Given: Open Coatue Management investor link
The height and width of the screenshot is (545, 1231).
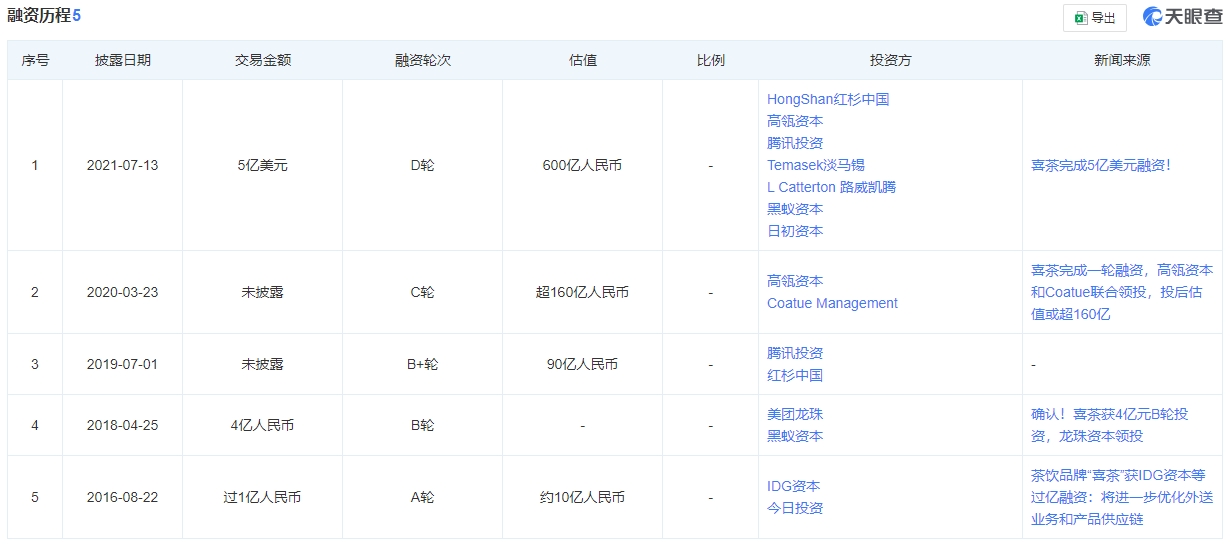Looking at the screenshot, I should pyautogui.click(x=832, y=303).
